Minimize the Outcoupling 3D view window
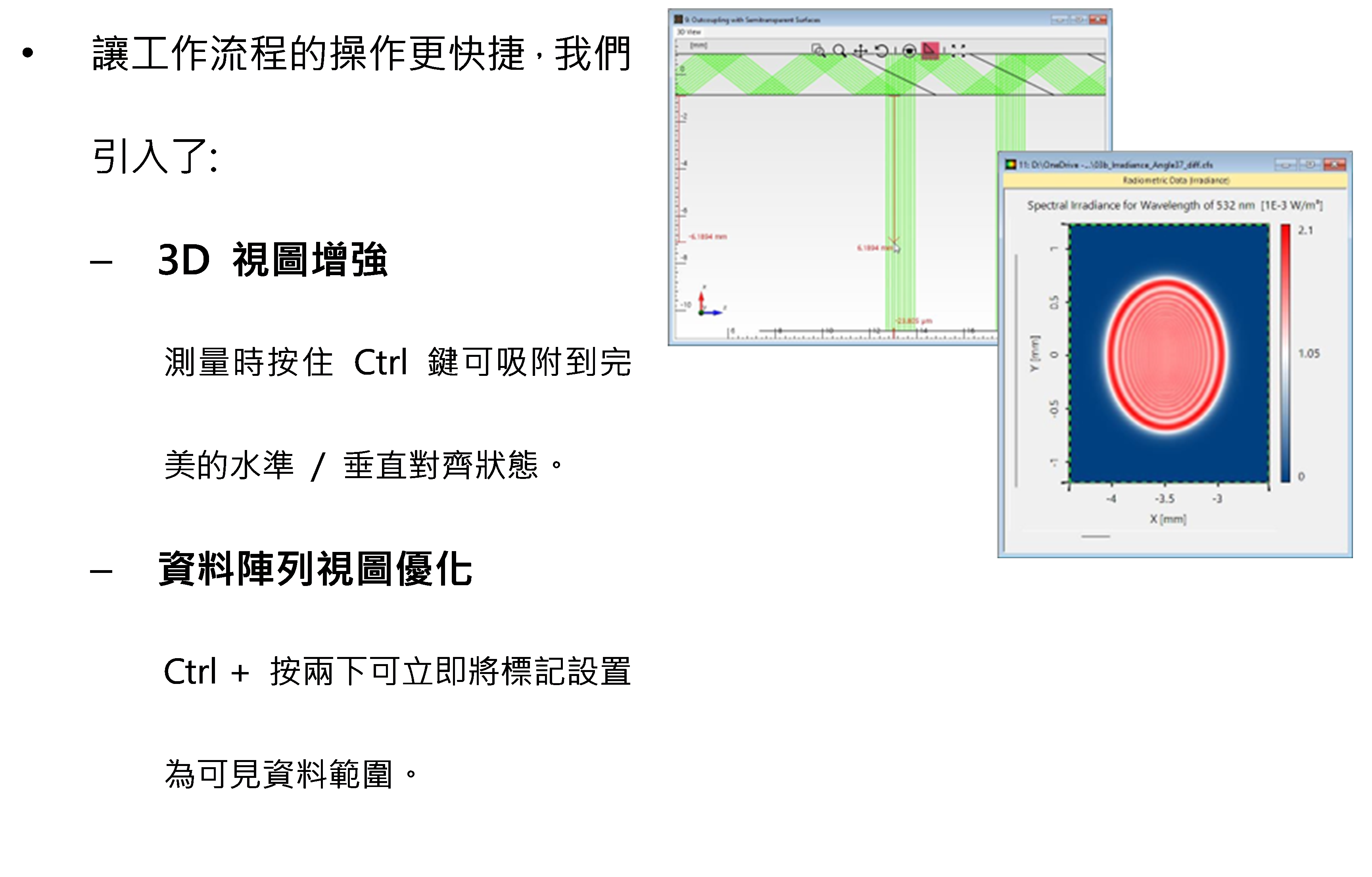 point(1059,19)
